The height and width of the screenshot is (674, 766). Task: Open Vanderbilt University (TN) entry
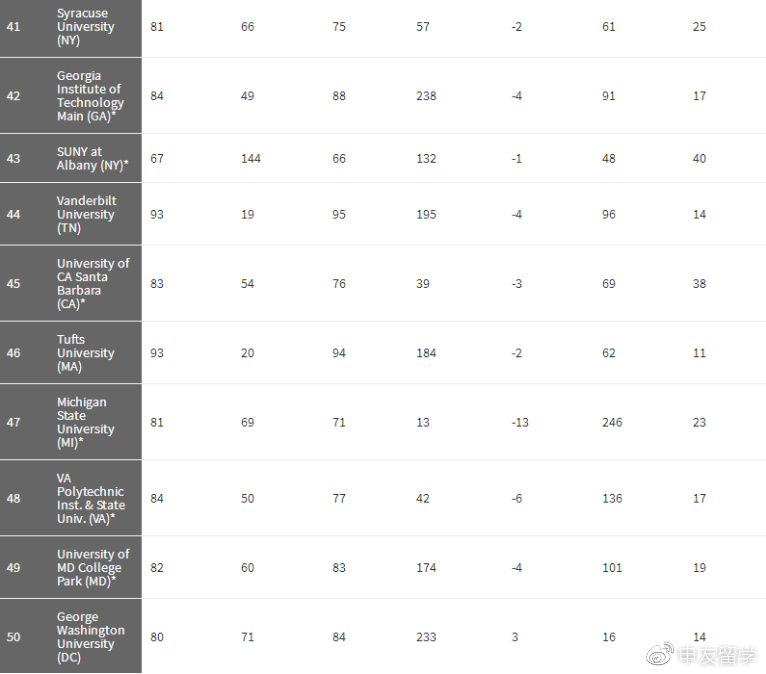click(86, 214)
